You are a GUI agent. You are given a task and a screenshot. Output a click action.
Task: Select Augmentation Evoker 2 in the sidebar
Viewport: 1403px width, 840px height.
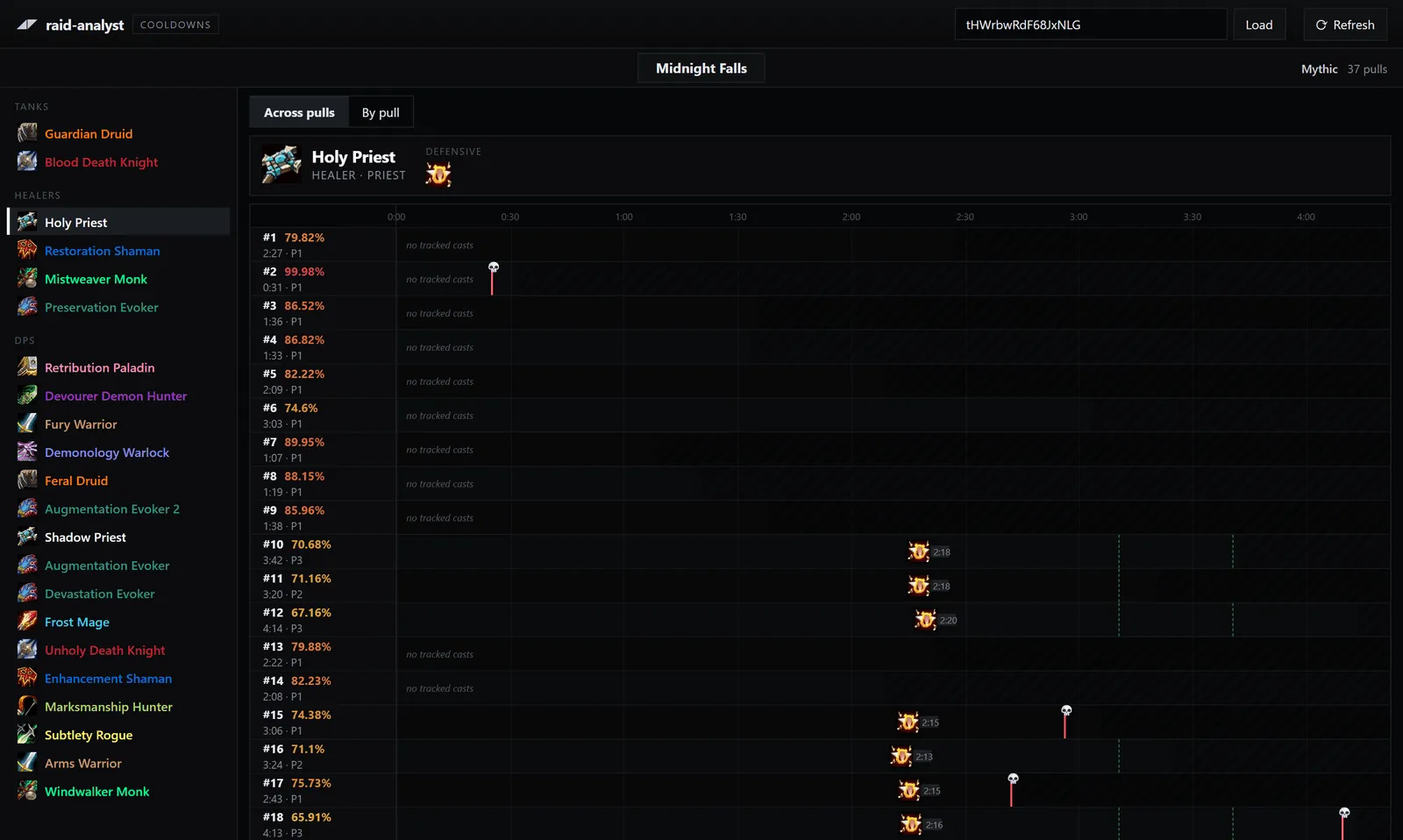click(x=118, y=509)
